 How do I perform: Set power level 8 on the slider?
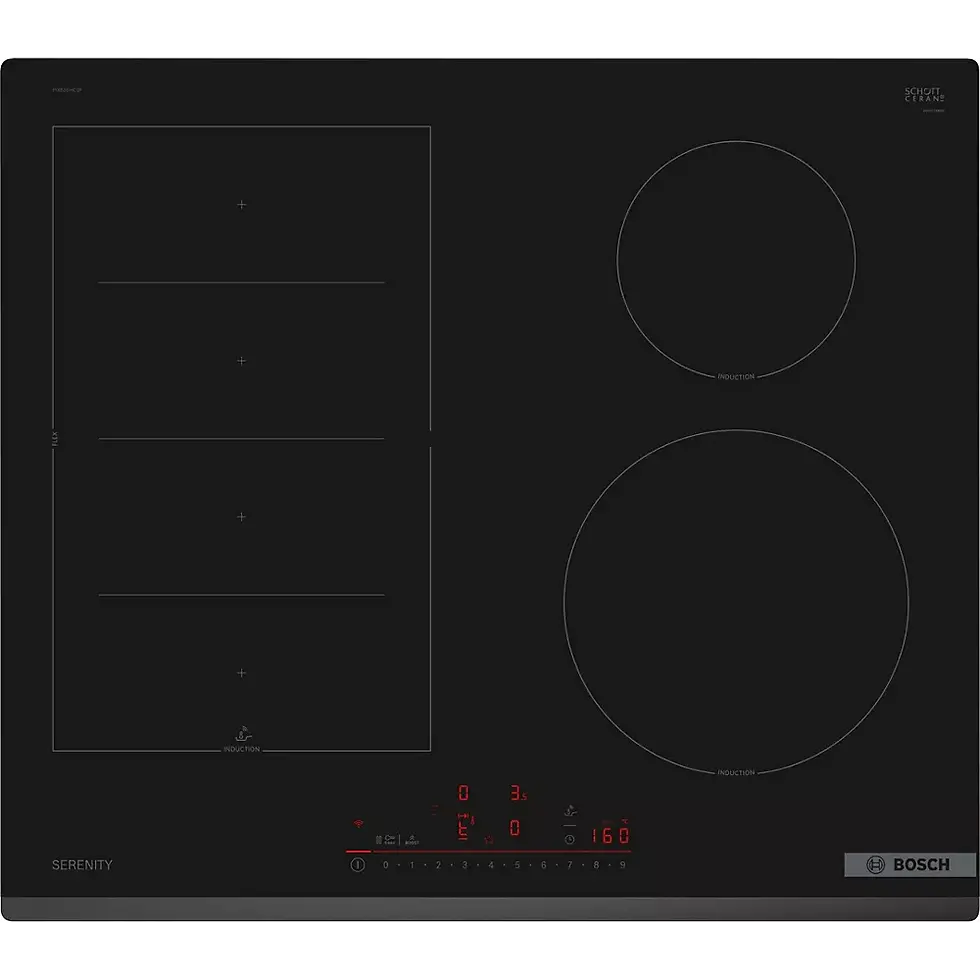pyautogui.click(x=596, y=864)
